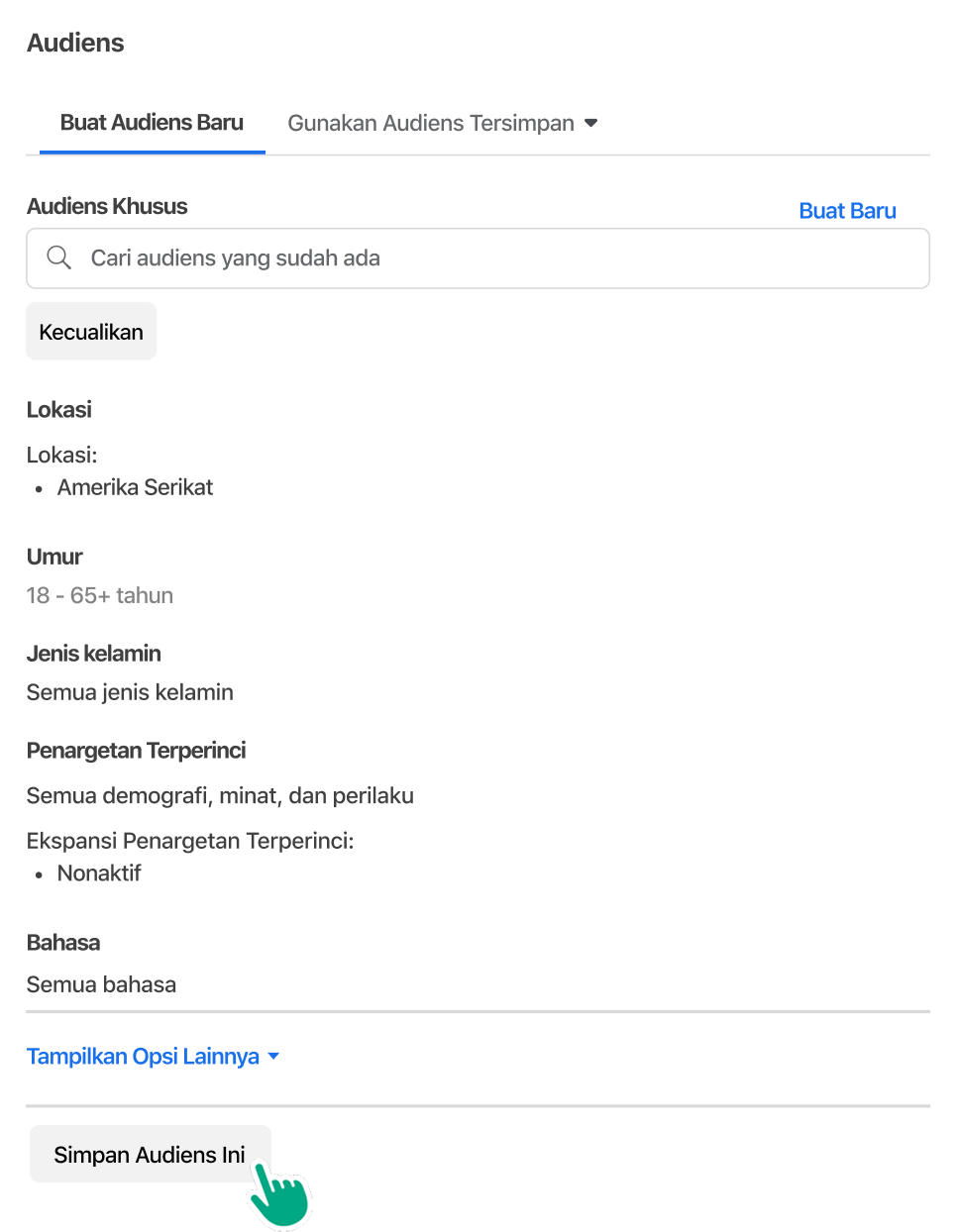Click the magnifying glass search icon
The height and width of the screenshot is (1232, 957).
pos(59,257)
